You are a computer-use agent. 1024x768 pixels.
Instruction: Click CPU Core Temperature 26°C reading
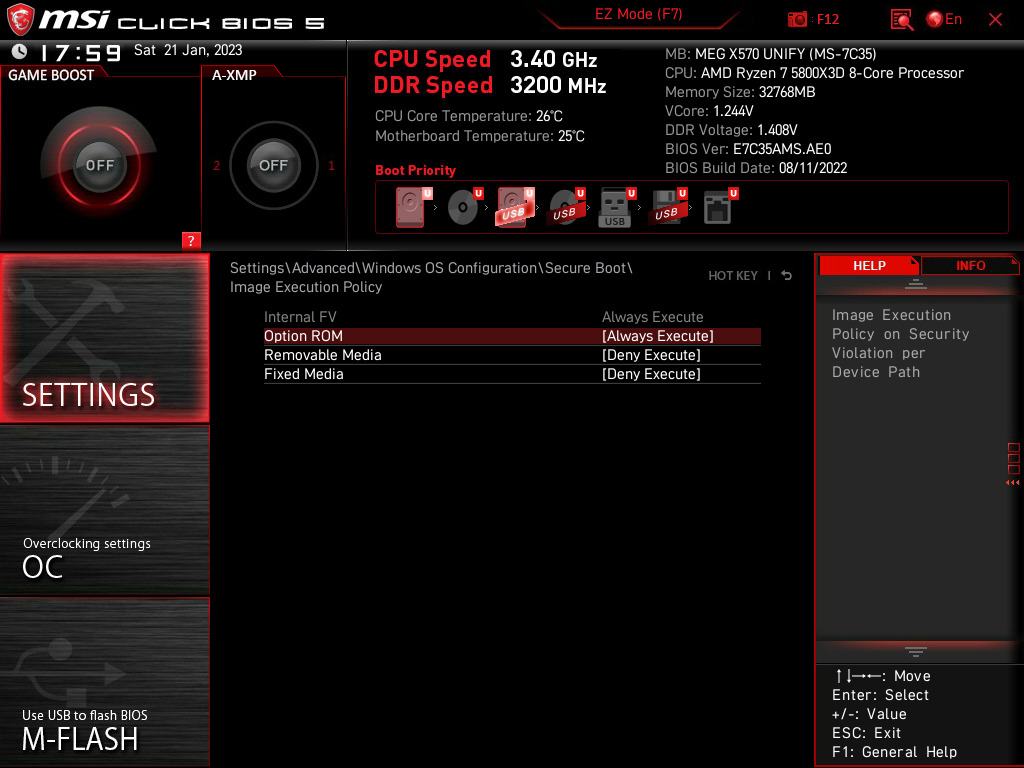point(468,116)
